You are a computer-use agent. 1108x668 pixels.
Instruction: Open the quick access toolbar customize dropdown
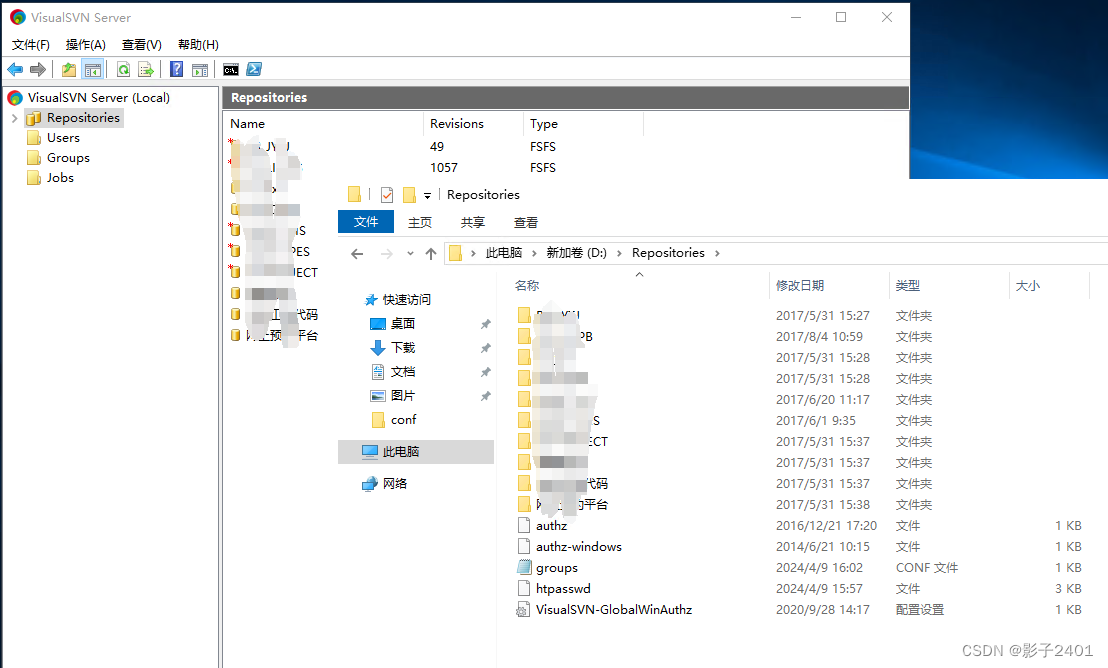click(x=427, y=196)
